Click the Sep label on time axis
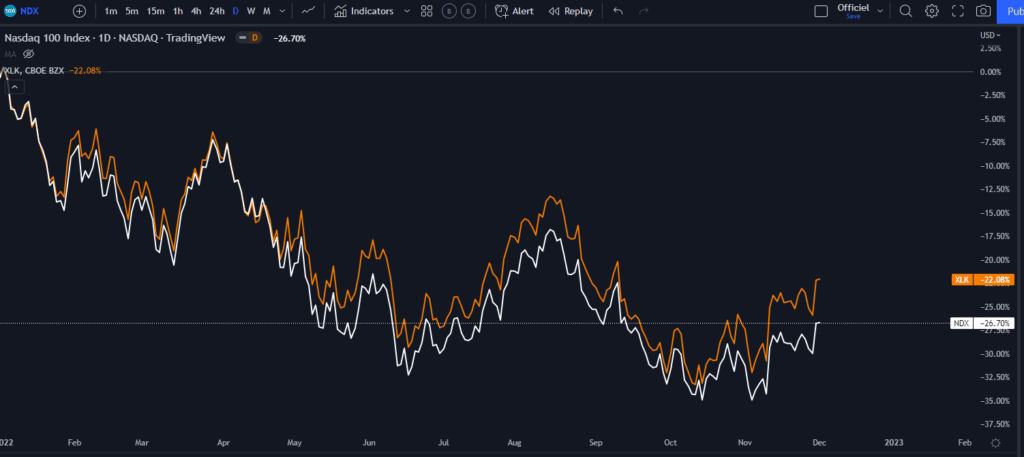 point(595,443)
